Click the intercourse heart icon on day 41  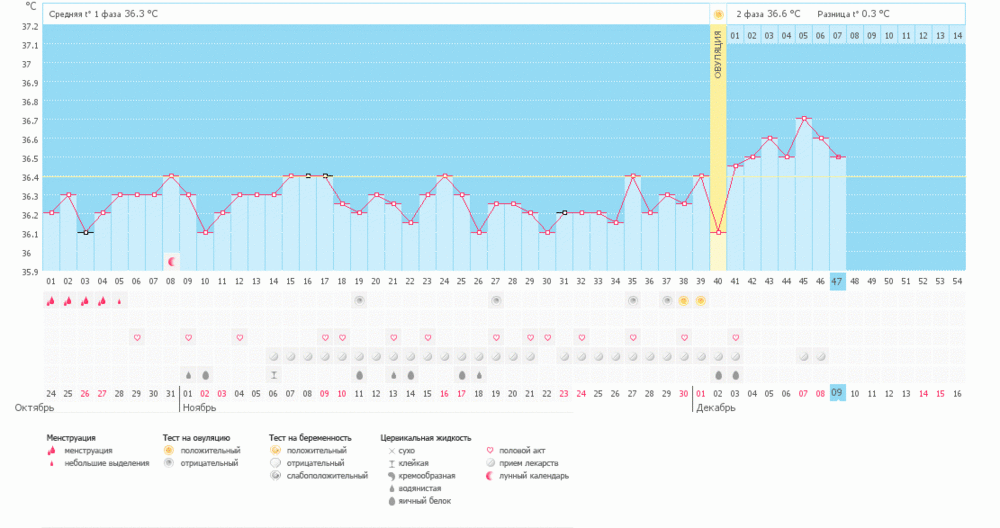(735, 337)
